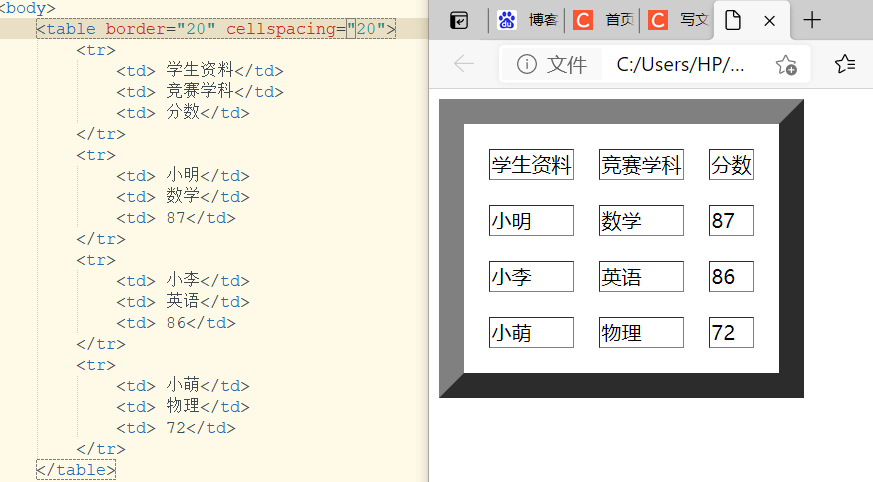This screenshot has width=873, height=482.
Task: Click the code line with 学生资料 td
Action: [x=200, y=71]
